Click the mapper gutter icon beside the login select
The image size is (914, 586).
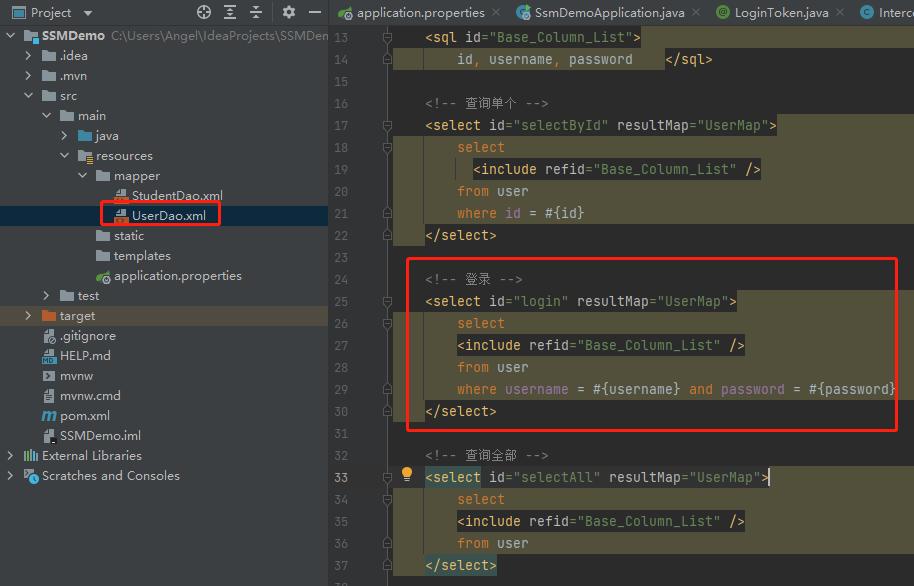tap(386, 300)
